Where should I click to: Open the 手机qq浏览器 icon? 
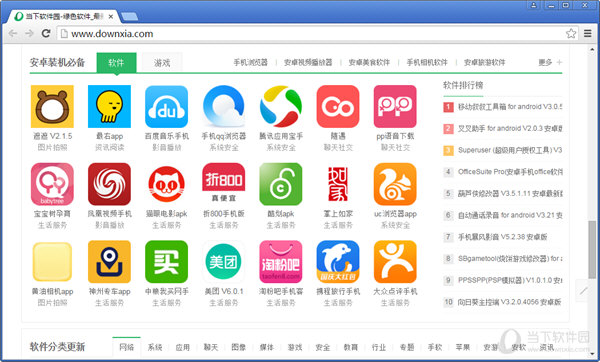coord(224,106)
